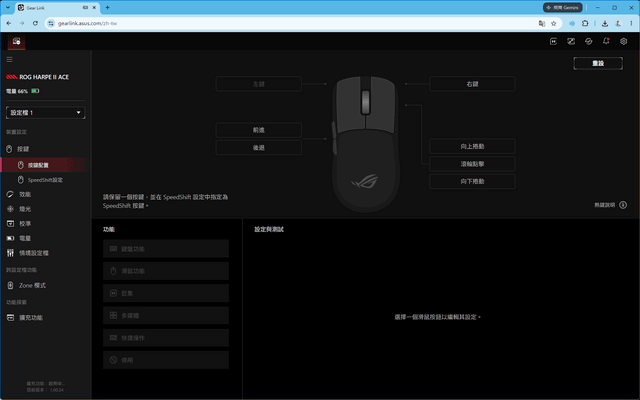View site information icon in address bar
This screenshot has height=400, width=640.
(51, 23)
